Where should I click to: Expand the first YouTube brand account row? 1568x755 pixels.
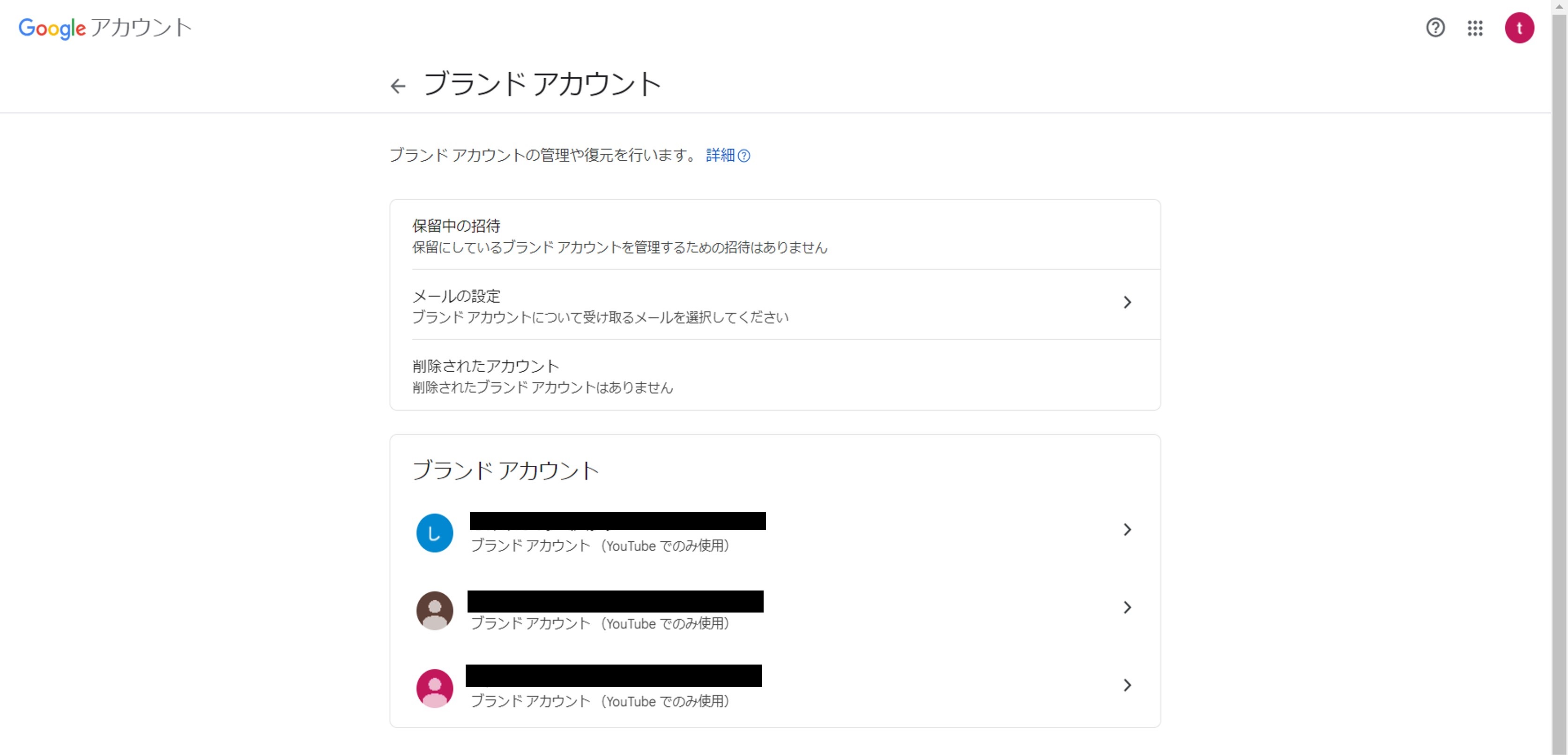click(1128, 530)
